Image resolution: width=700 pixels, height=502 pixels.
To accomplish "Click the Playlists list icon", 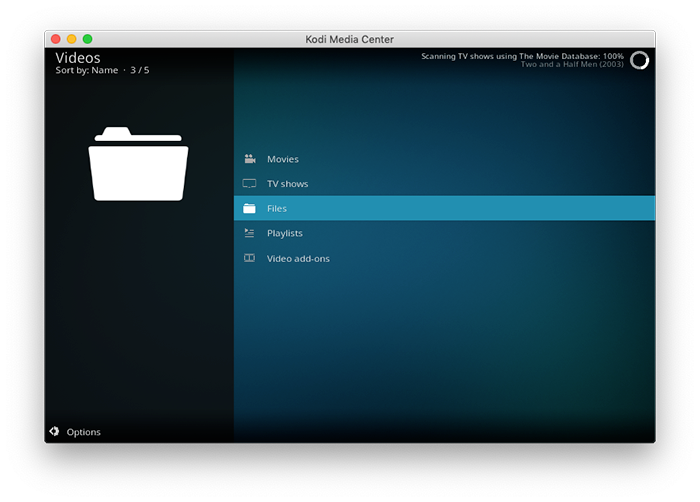I will [249, 233].
